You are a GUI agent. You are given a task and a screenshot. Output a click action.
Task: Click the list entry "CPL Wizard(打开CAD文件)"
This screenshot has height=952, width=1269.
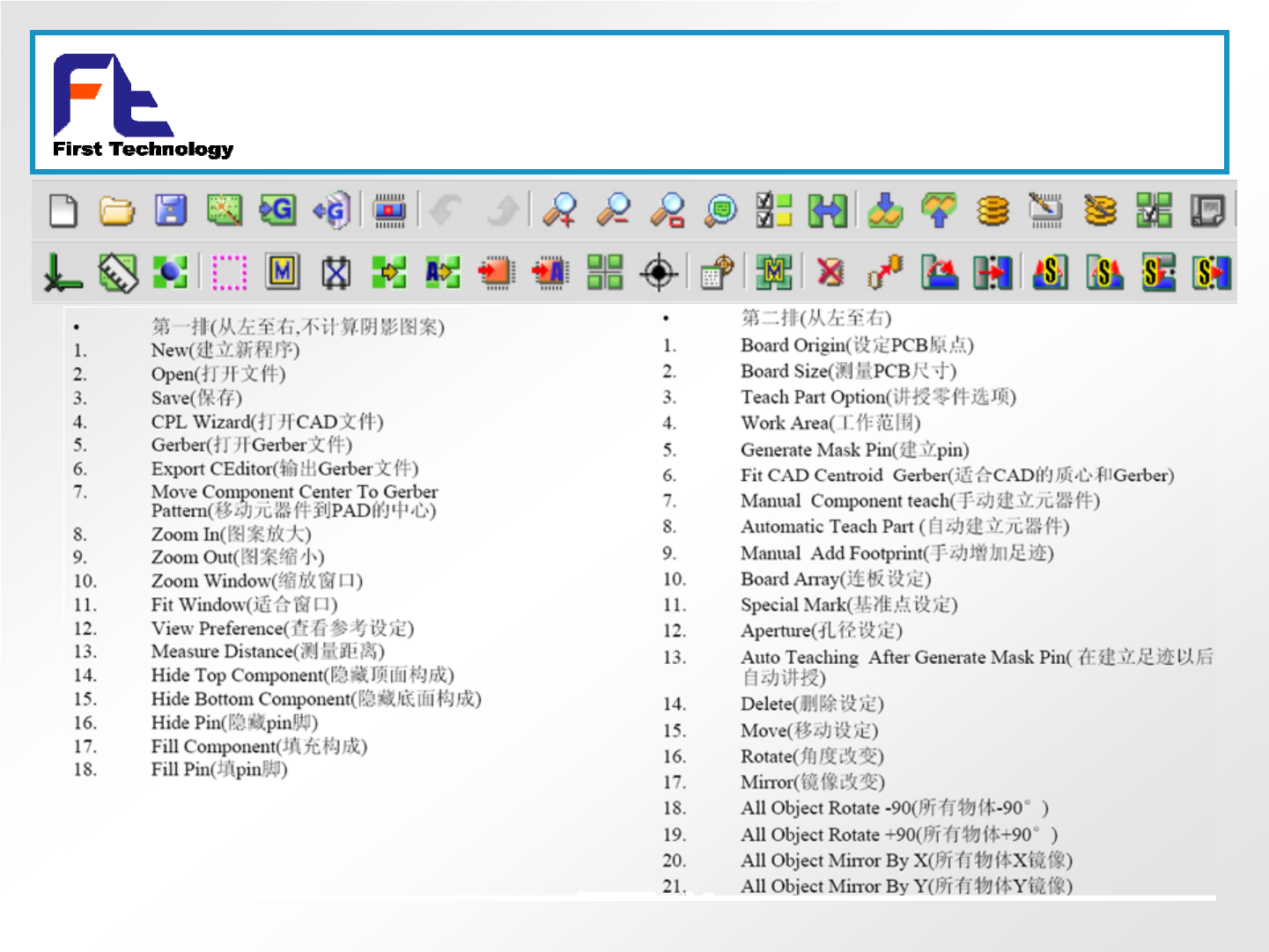[268, 422]
